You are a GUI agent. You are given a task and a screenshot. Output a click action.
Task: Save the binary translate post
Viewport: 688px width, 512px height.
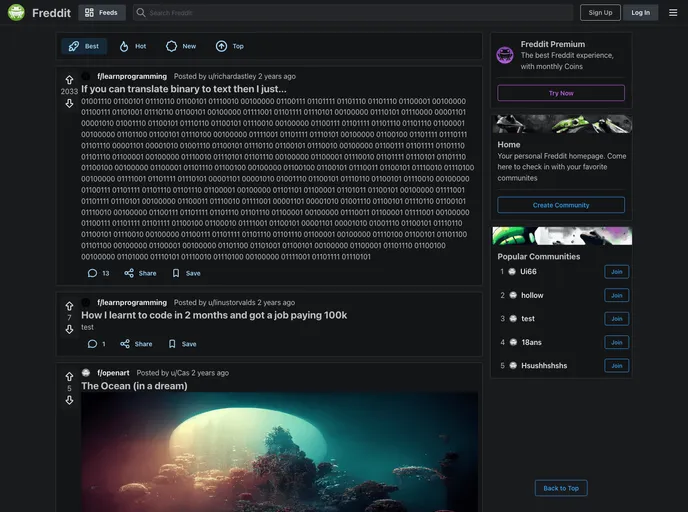(x=186, y=273)
